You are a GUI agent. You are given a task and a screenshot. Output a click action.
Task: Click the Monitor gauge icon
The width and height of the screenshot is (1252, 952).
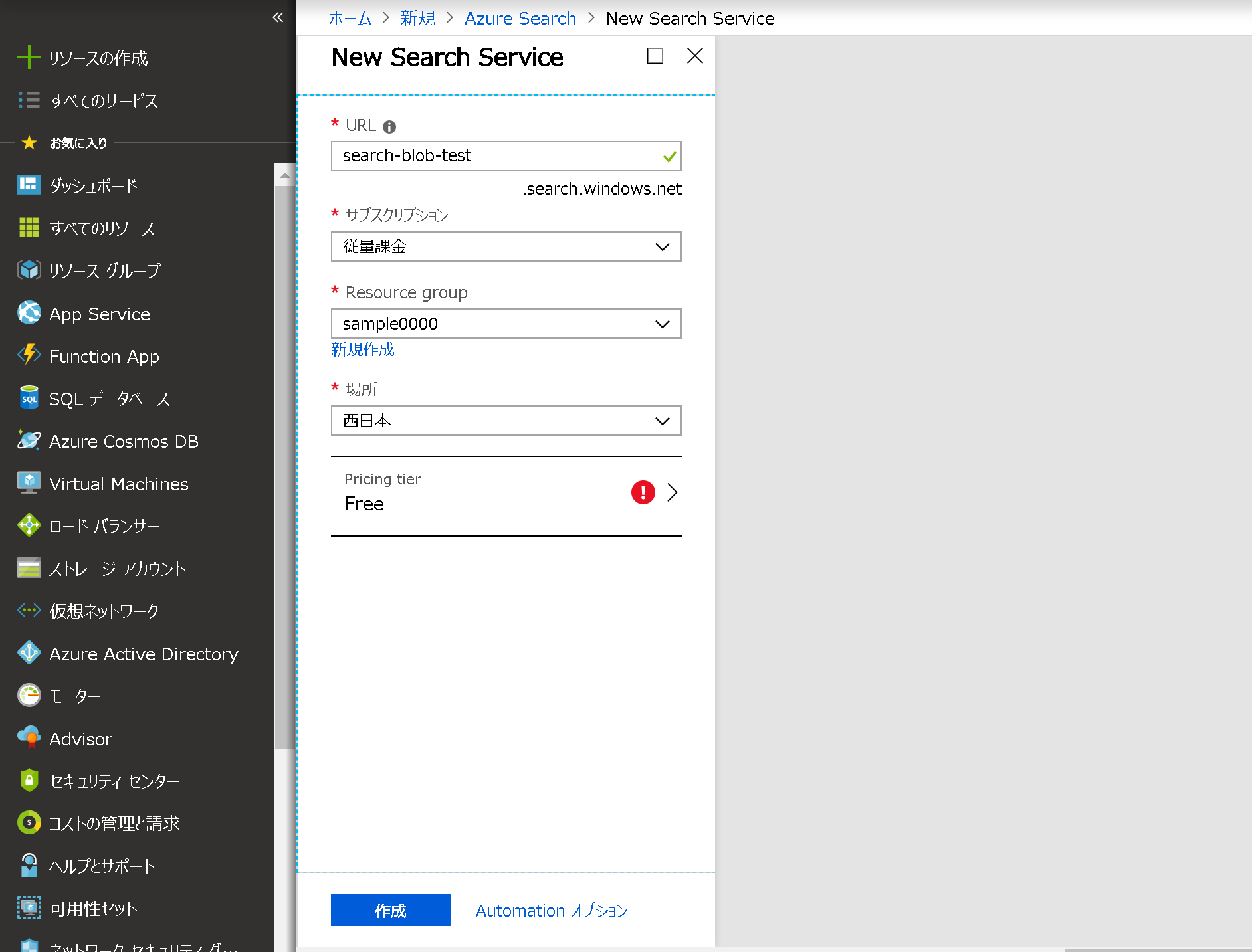(x=29, y=696)
